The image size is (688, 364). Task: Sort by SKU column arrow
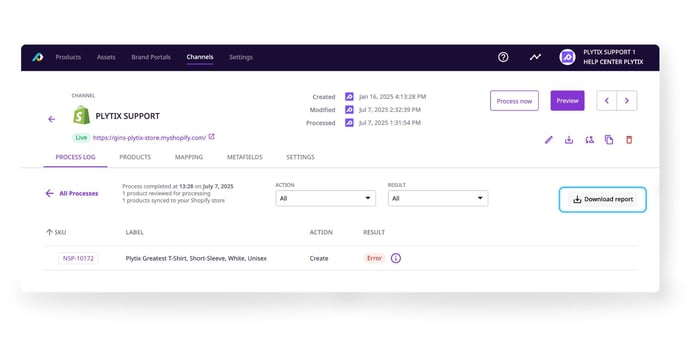point(49,232)
